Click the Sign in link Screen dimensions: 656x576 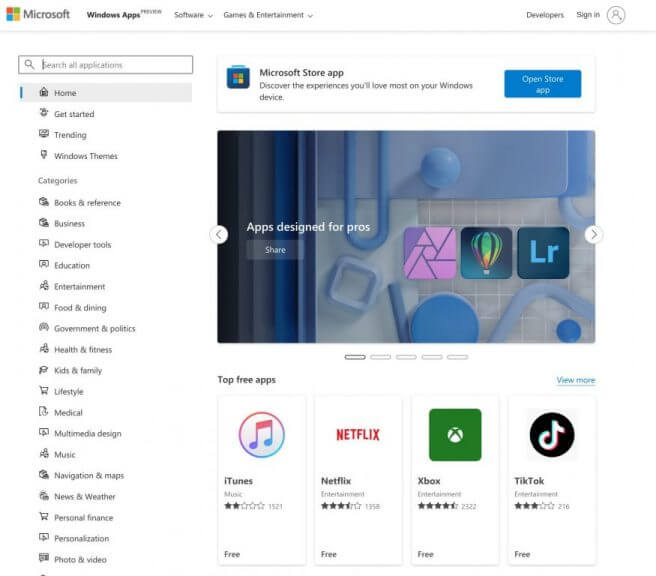pyautogui.click(x=588, y=15)
